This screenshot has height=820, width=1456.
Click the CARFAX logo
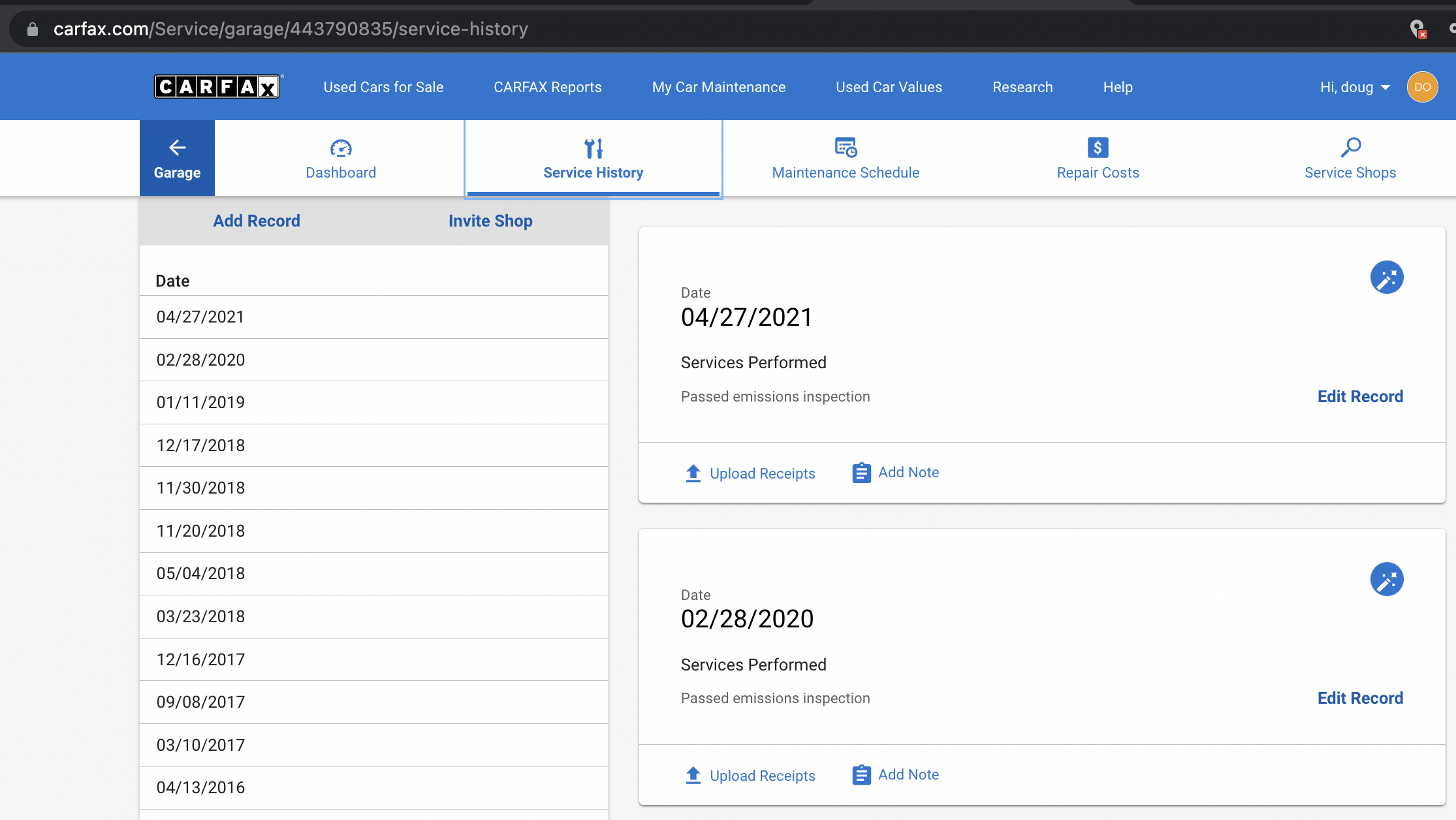[x=217, y=87]
